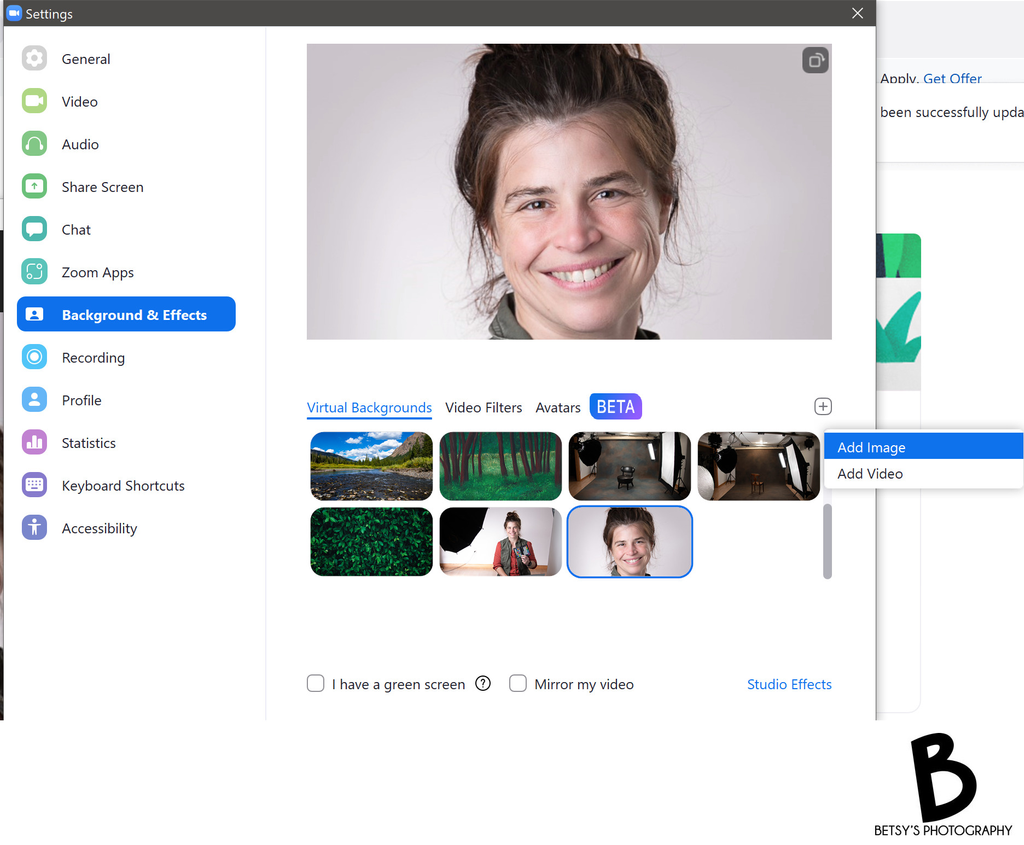Click the Statistics bar chart icon

35,443
